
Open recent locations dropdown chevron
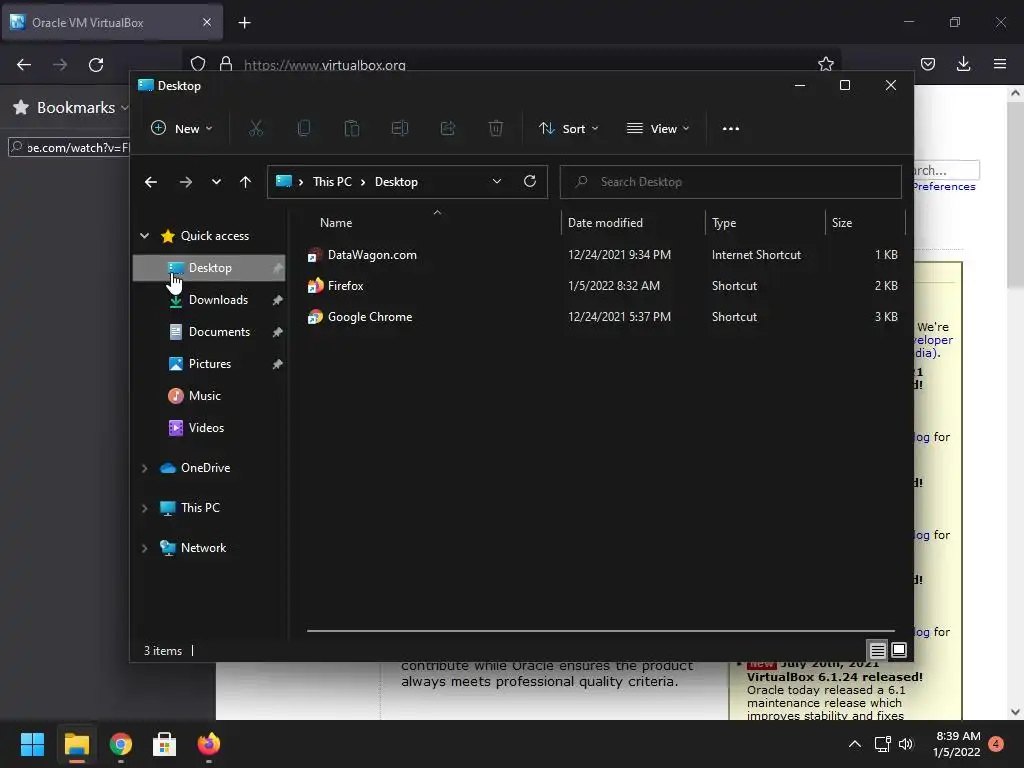[x=216, y=182]
